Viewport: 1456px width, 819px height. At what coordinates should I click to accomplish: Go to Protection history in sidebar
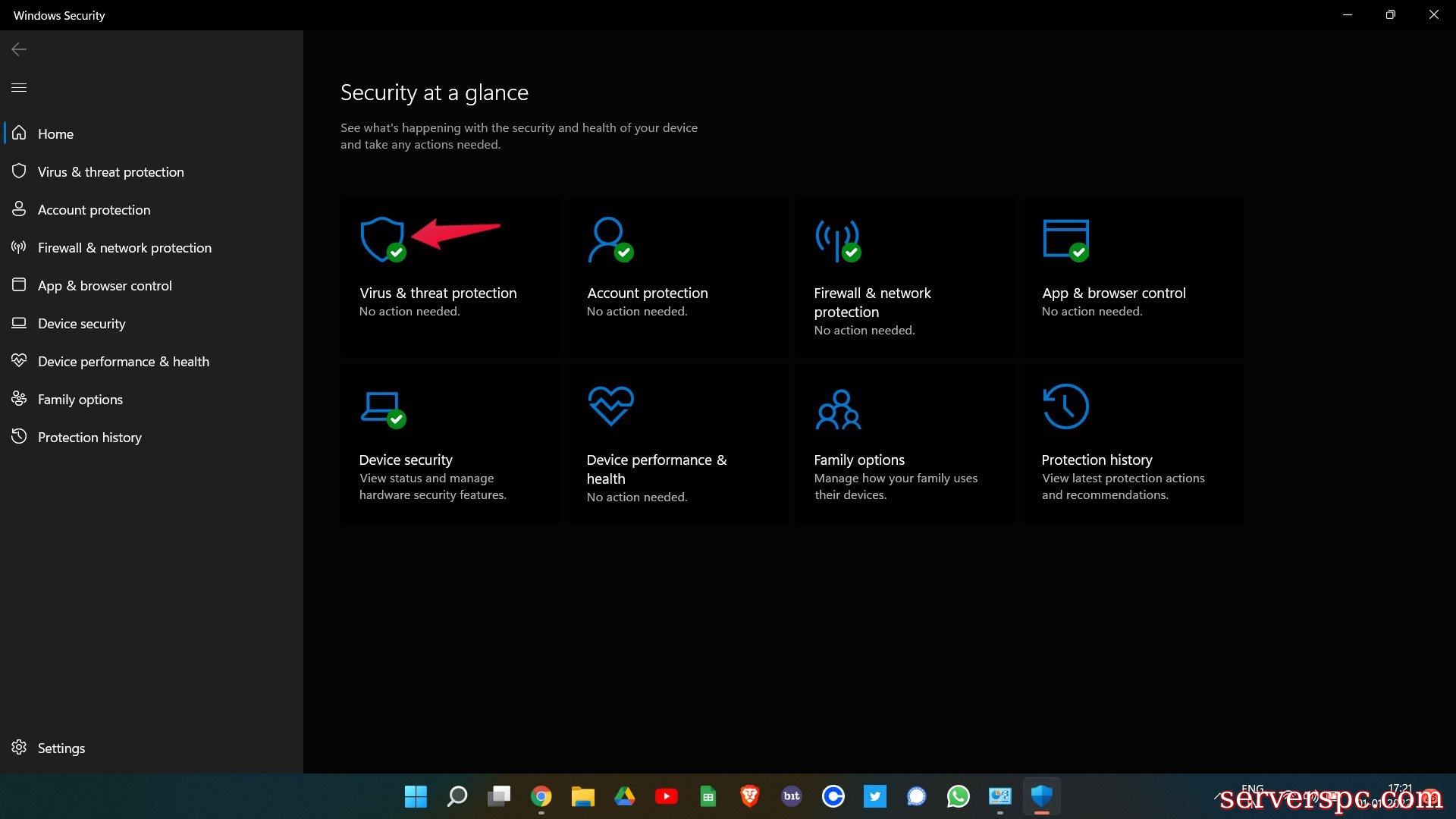coord(89,437)
